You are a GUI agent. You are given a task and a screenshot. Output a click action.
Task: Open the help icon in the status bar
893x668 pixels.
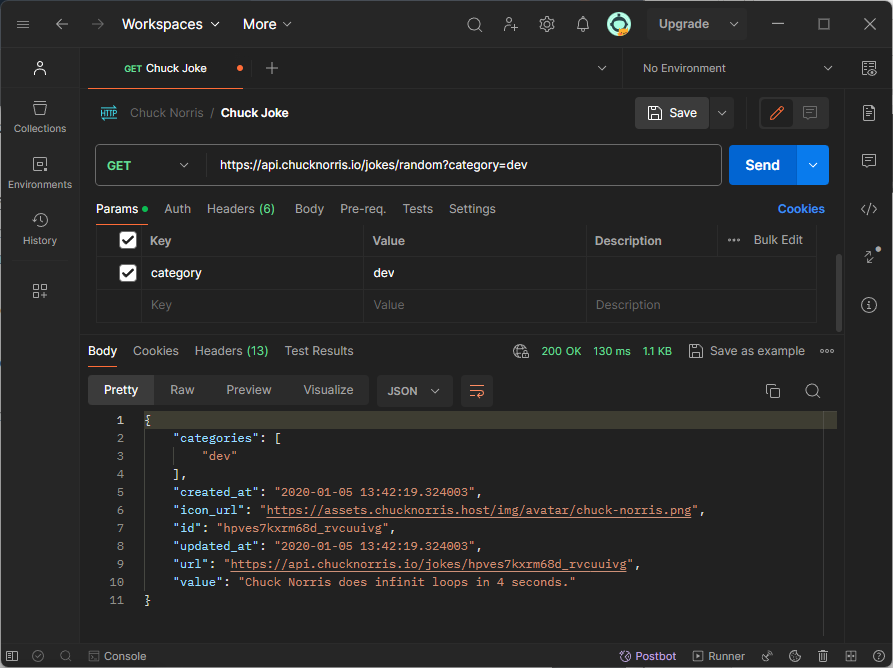(879, 656)
